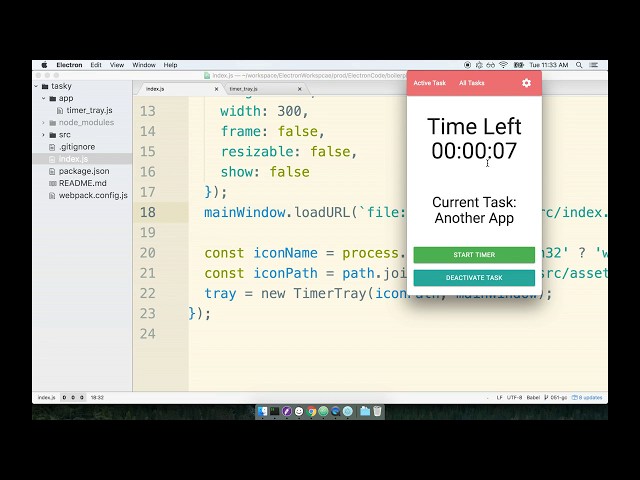Screen dimensions: 640x480
Task: Open the green round app in dock
Action: click(323, 411)
